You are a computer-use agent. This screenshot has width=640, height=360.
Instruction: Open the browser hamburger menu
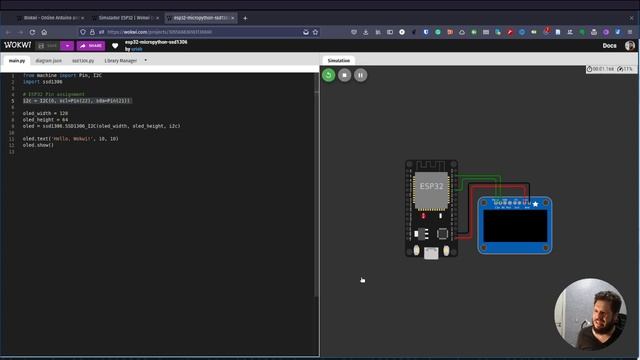[630, 32]
